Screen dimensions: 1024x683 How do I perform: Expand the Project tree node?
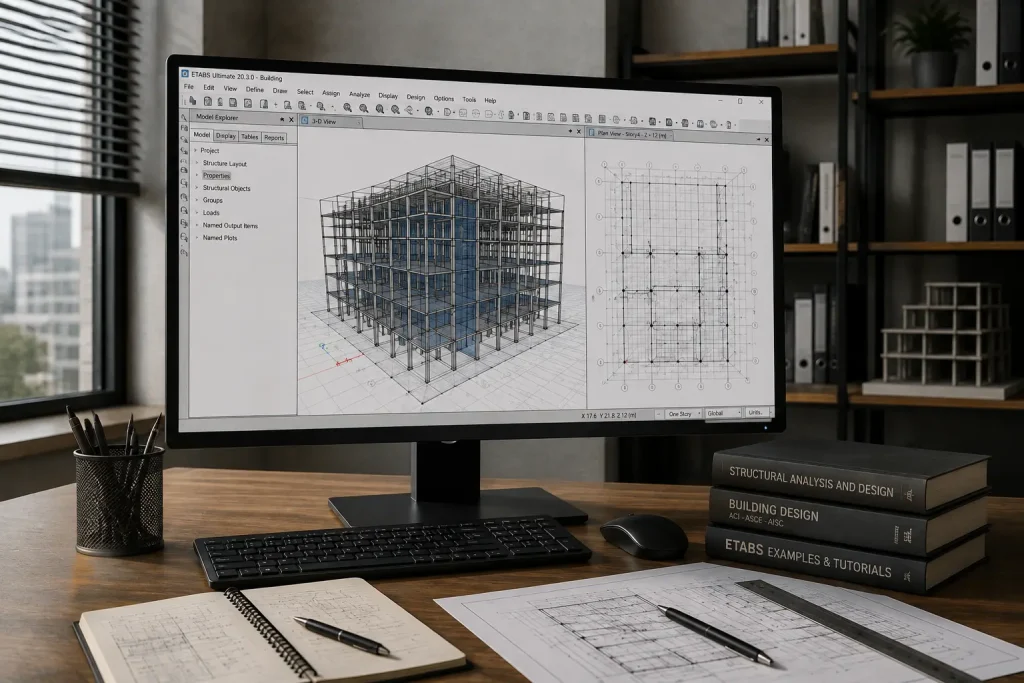point(195,150)
